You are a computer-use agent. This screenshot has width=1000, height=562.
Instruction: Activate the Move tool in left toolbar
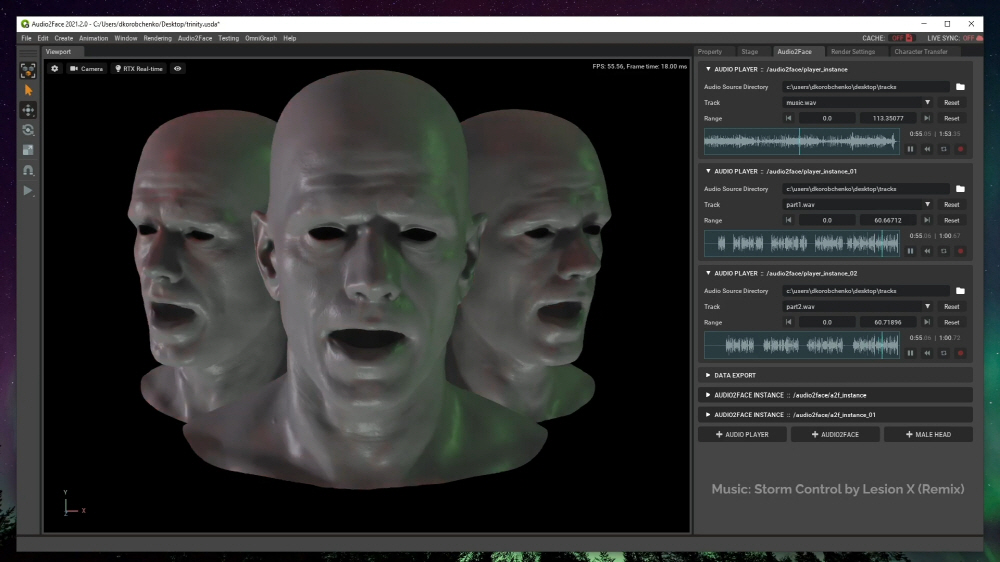28,110
